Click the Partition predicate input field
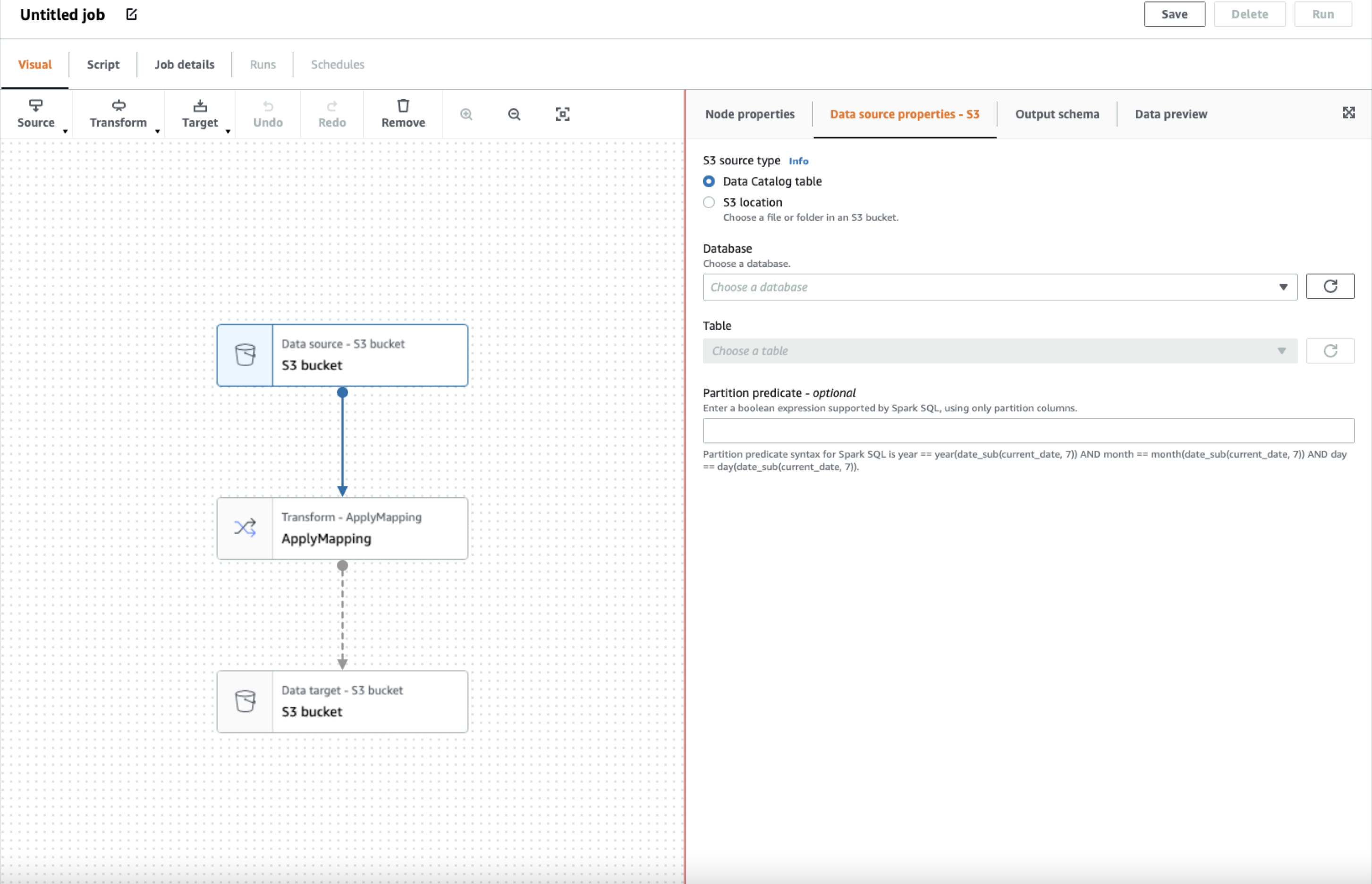 coord(1028,431)
